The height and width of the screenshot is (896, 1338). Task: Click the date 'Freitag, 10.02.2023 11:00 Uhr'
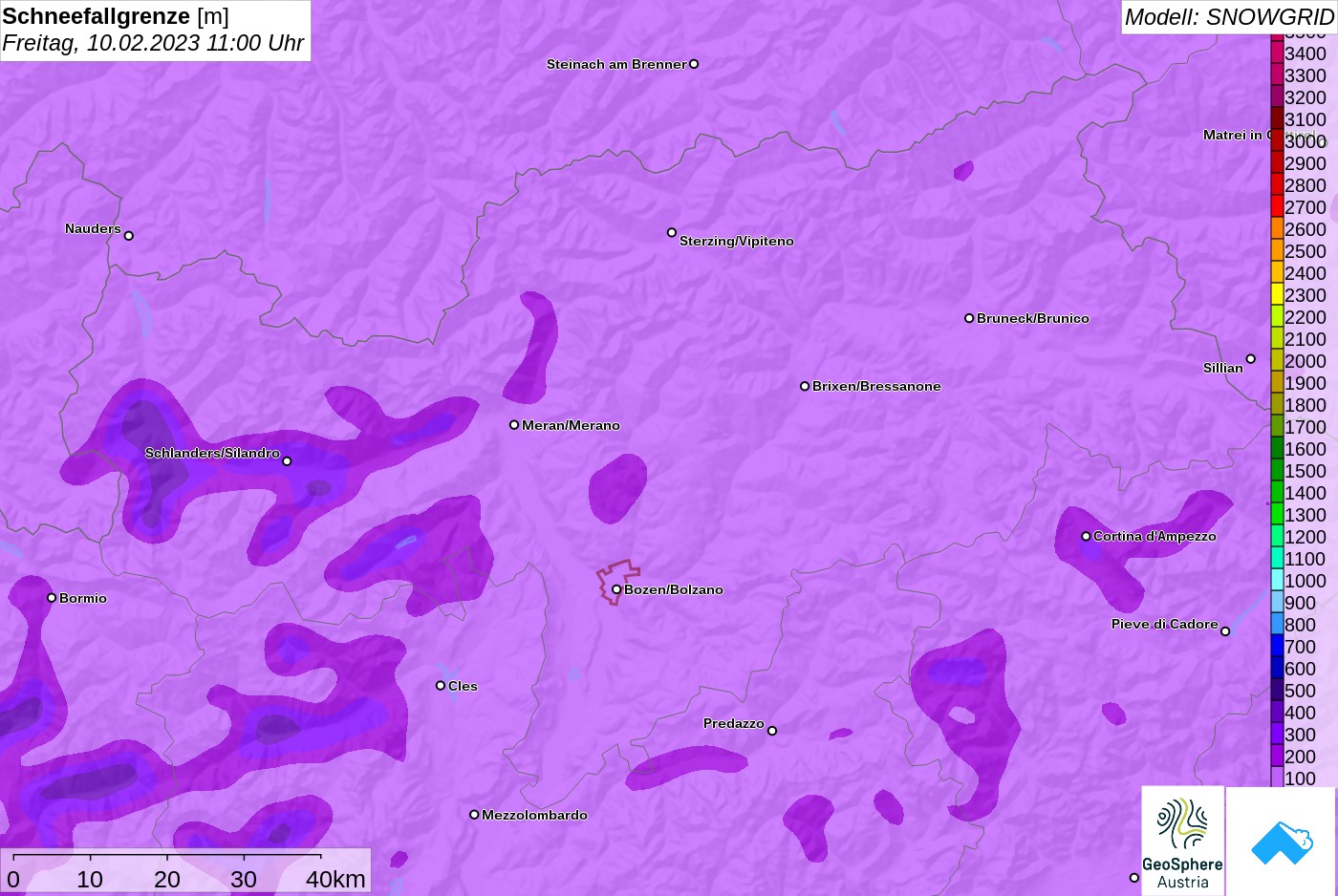click(153, 43)
